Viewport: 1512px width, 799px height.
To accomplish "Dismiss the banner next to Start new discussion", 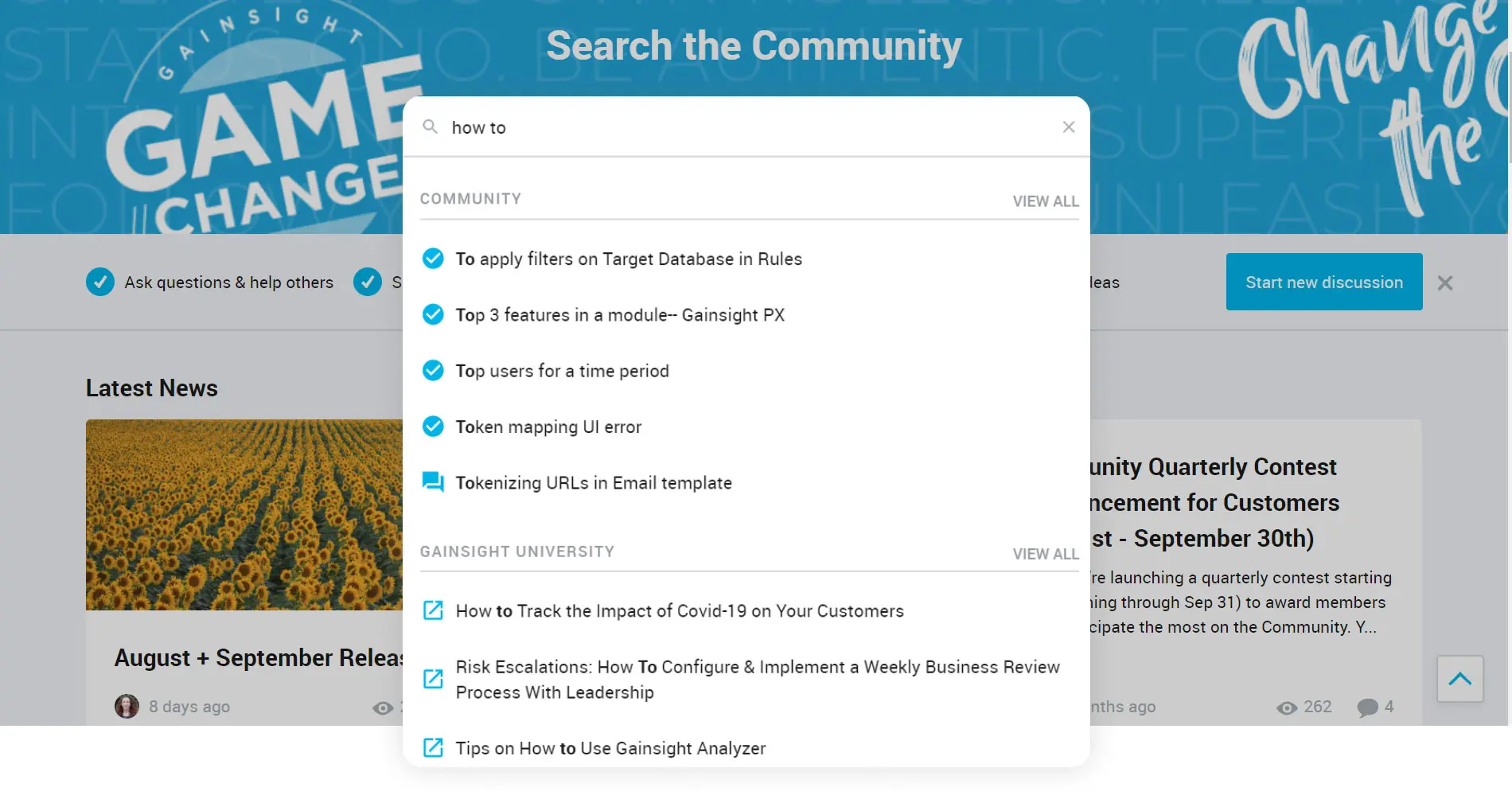I will coord(1445,283).
